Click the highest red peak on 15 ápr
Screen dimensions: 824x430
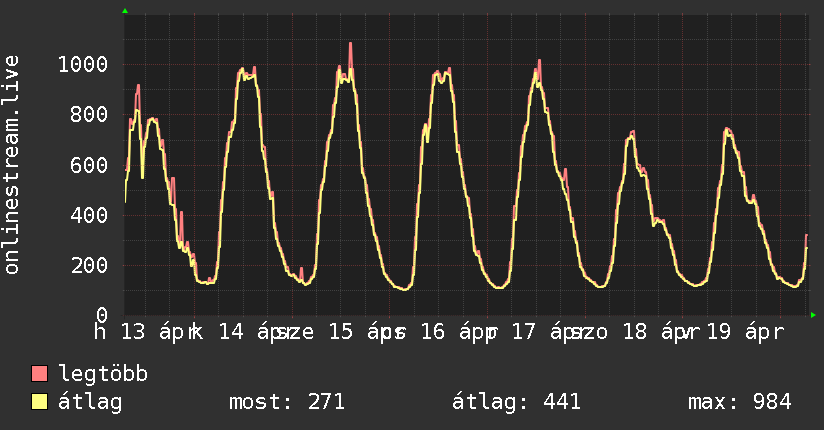click(x=350, y=44)
